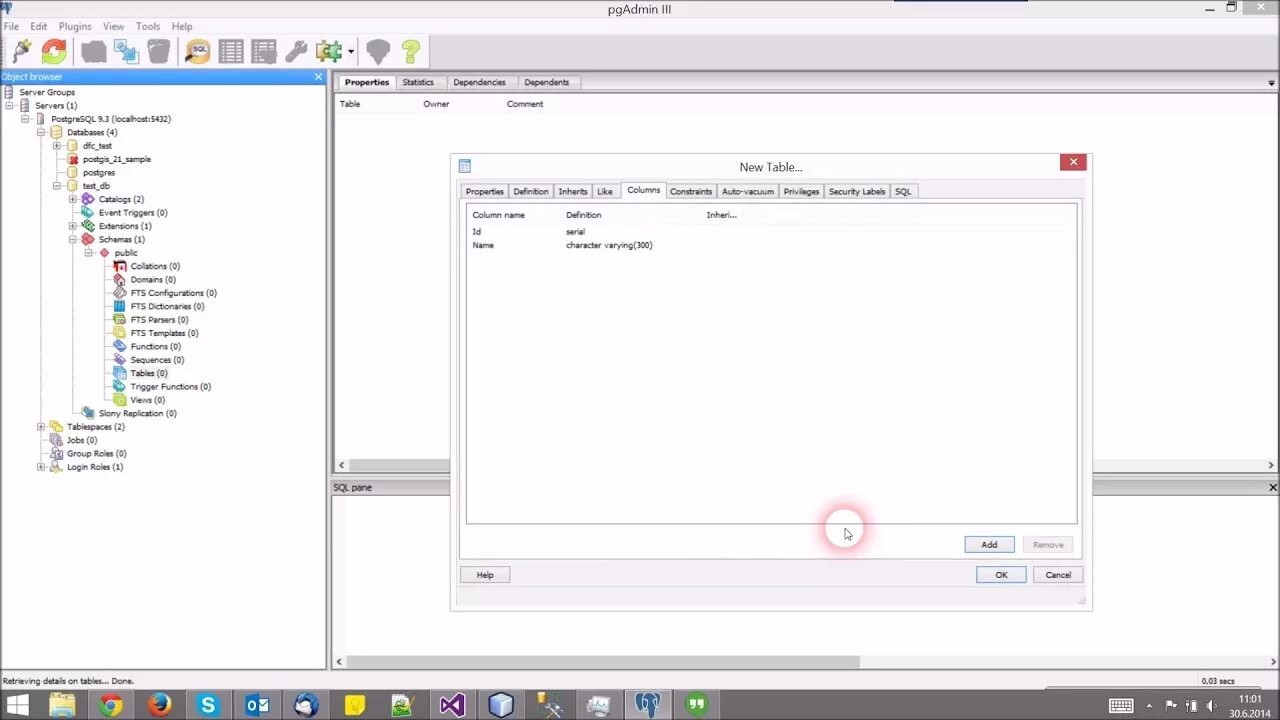Open Visual Studio from the taskbar
1280x720 pixels.
click(x=452, y=705)
